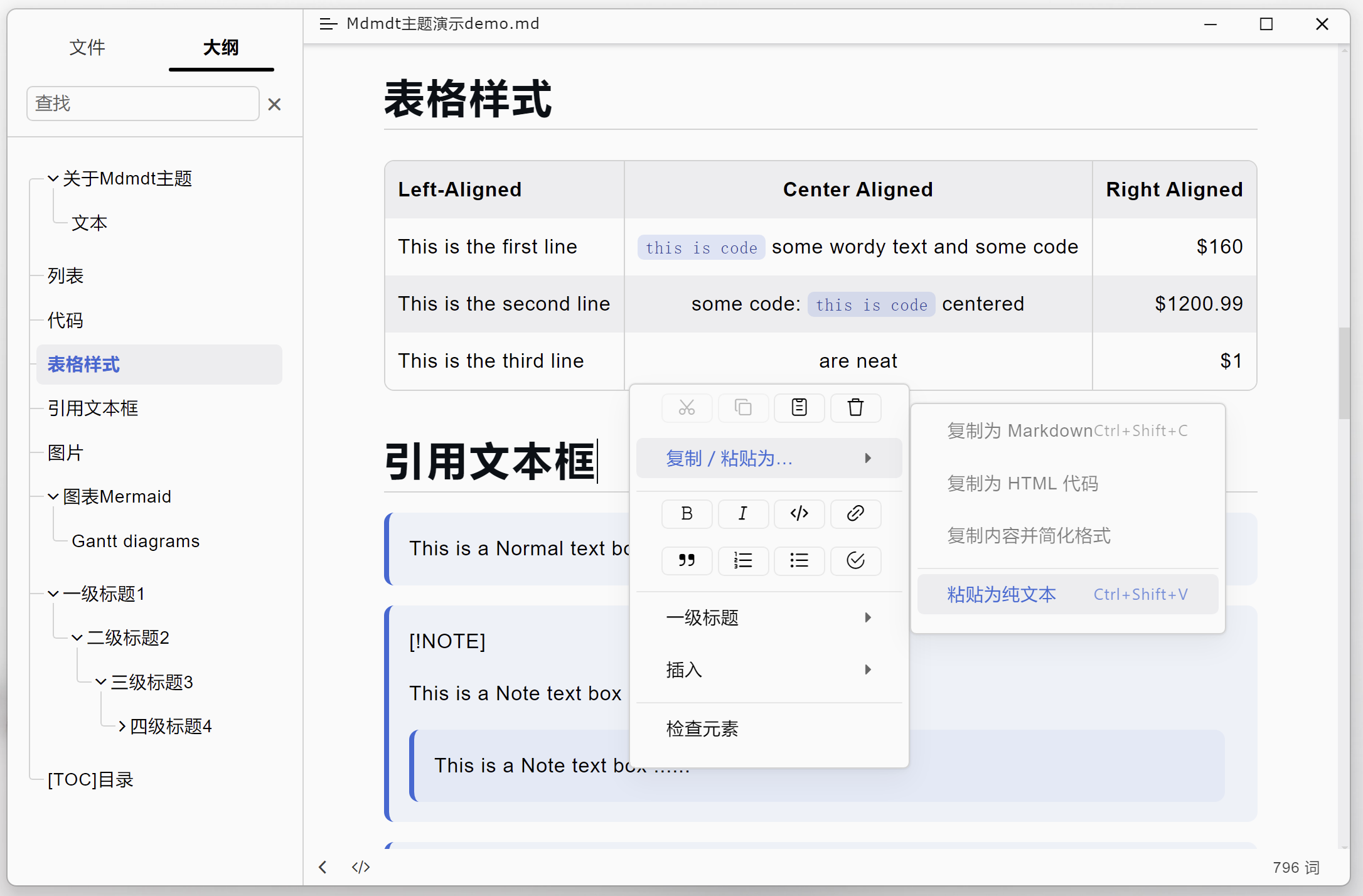Maximize the window
The image size is (1363, 896).
tap(1266, 24)
